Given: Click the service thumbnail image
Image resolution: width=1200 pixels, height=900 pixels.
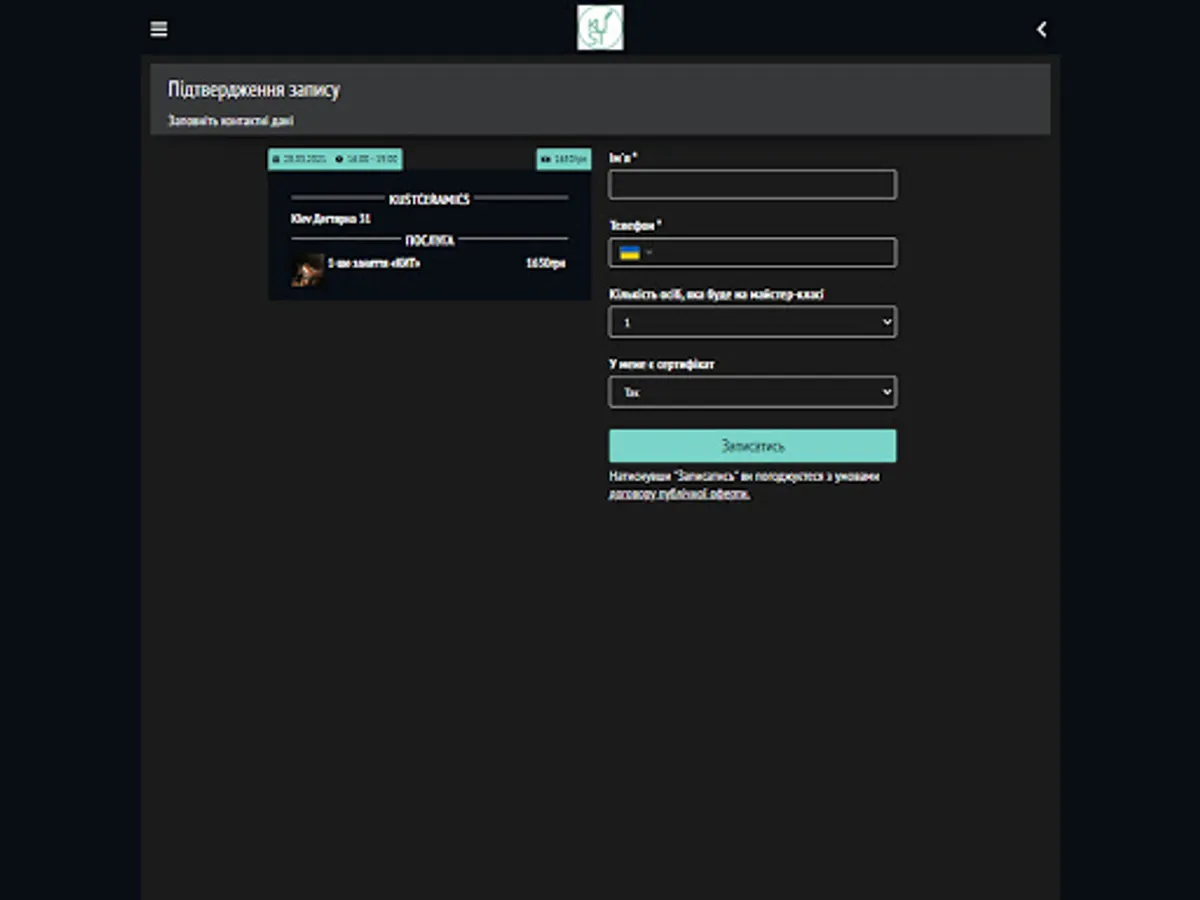Looking at the screenshot, I should click(307, 270).
